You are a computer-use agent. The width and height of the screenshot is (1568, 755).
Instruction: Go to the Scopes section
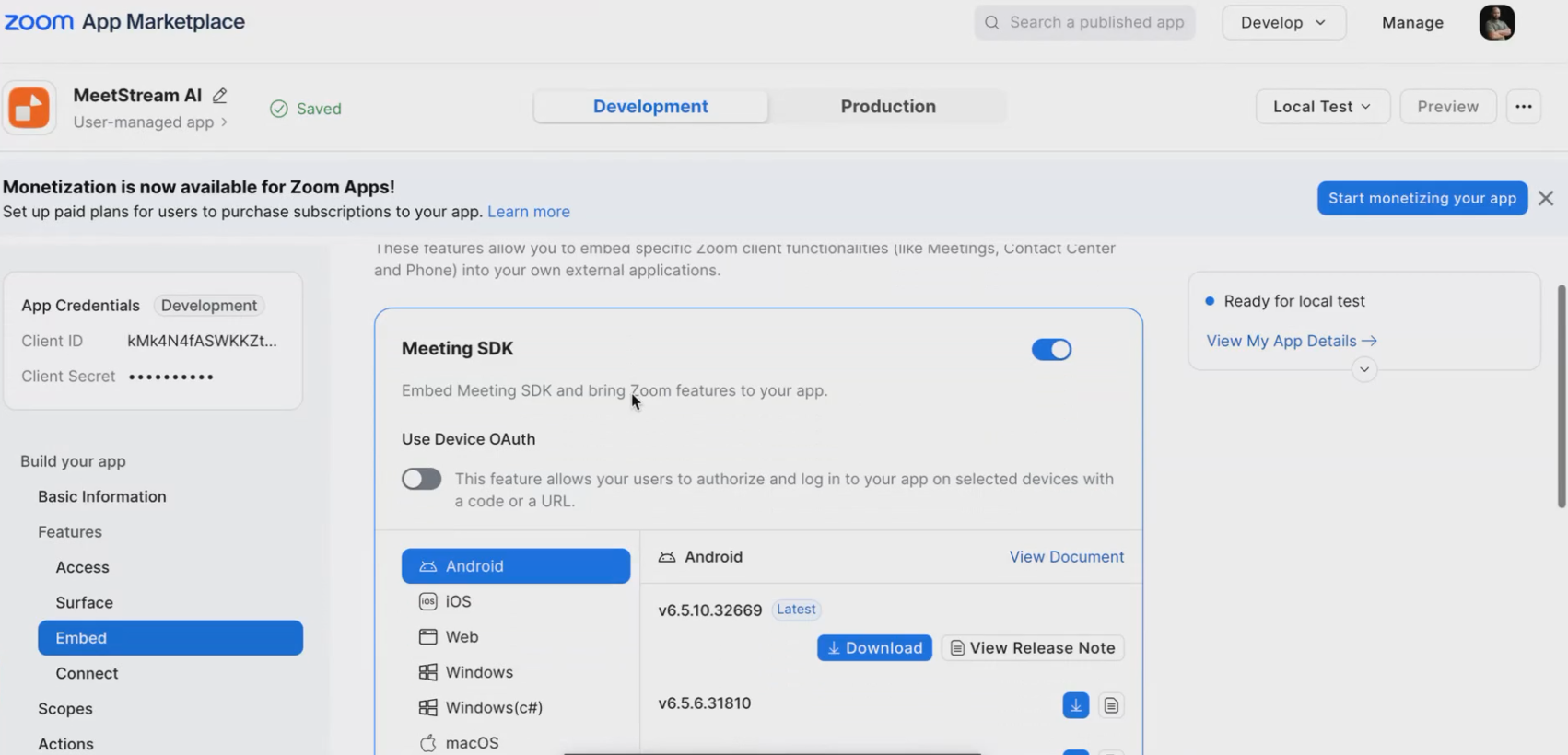tap(65, 708)
